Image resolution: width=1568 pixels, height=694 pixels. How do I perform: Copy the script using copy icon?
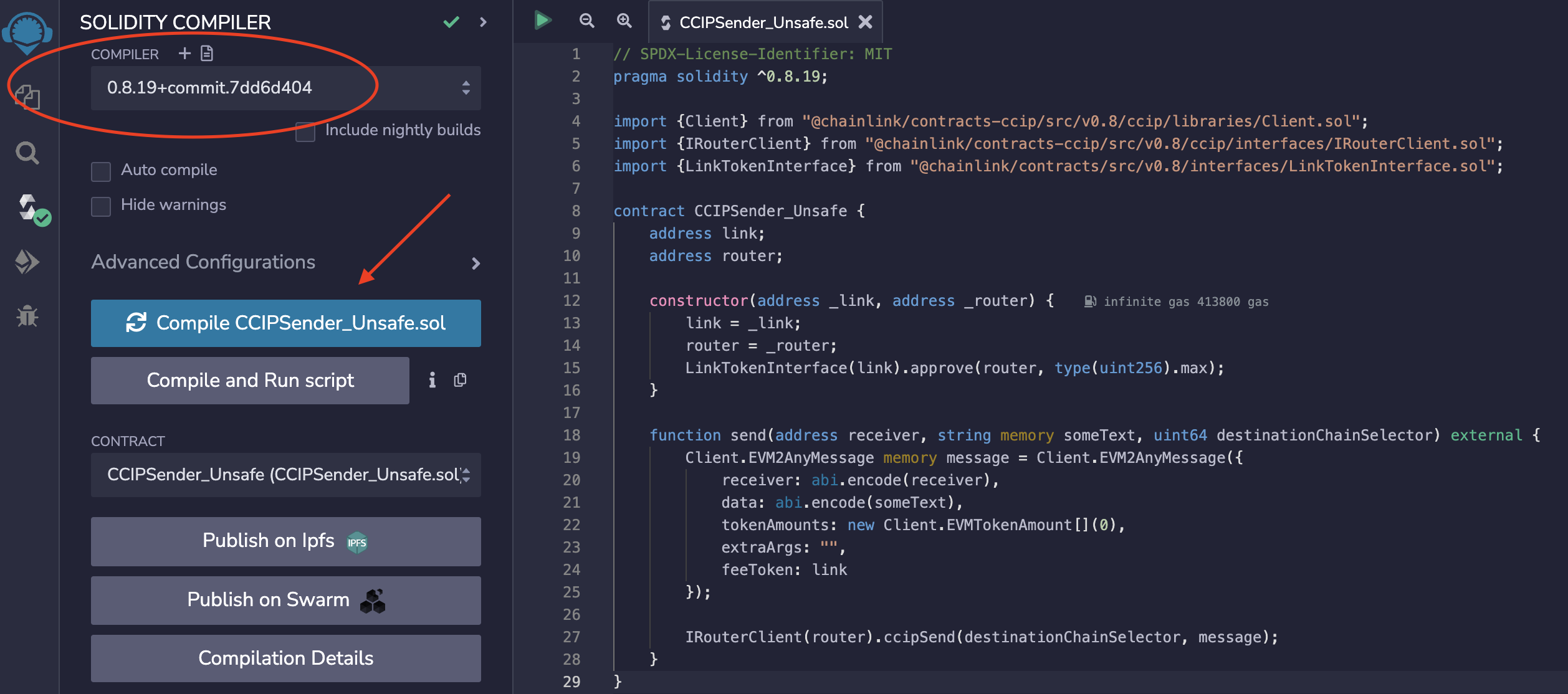click(461, 380)
